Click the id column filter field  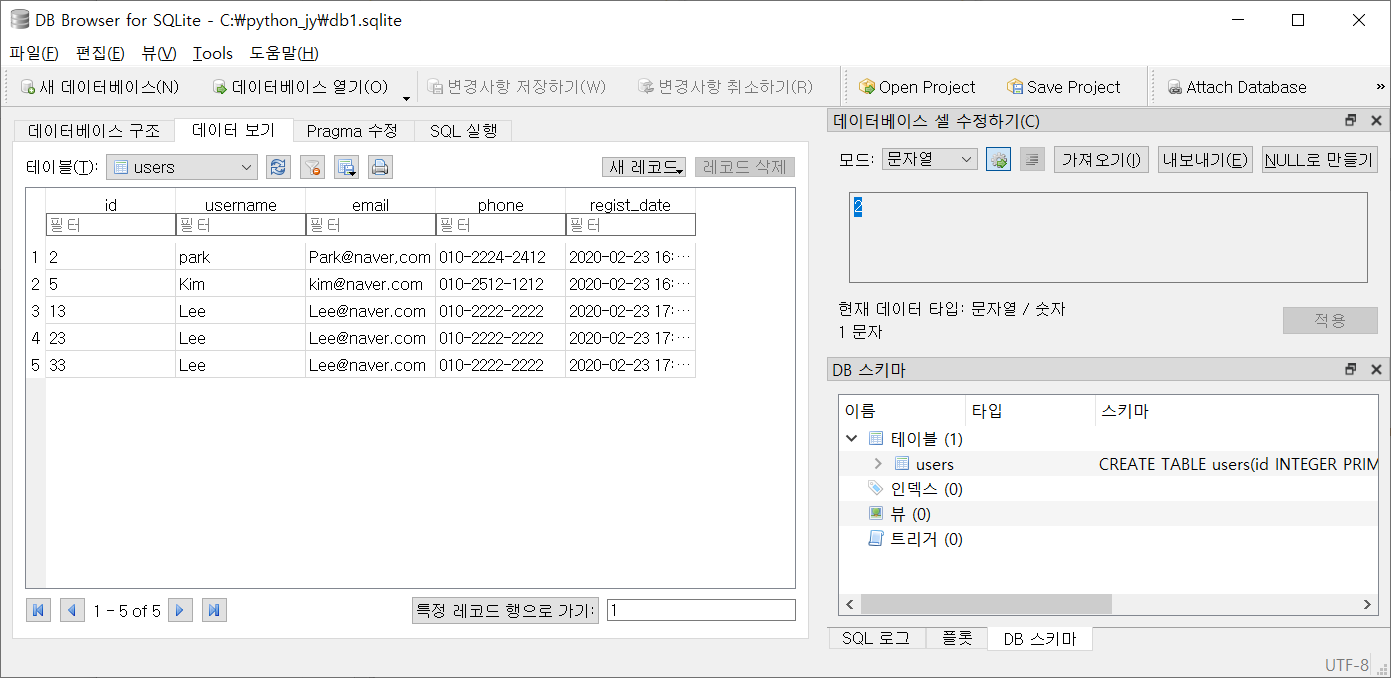pyautogui.click(x=110, y=225)
